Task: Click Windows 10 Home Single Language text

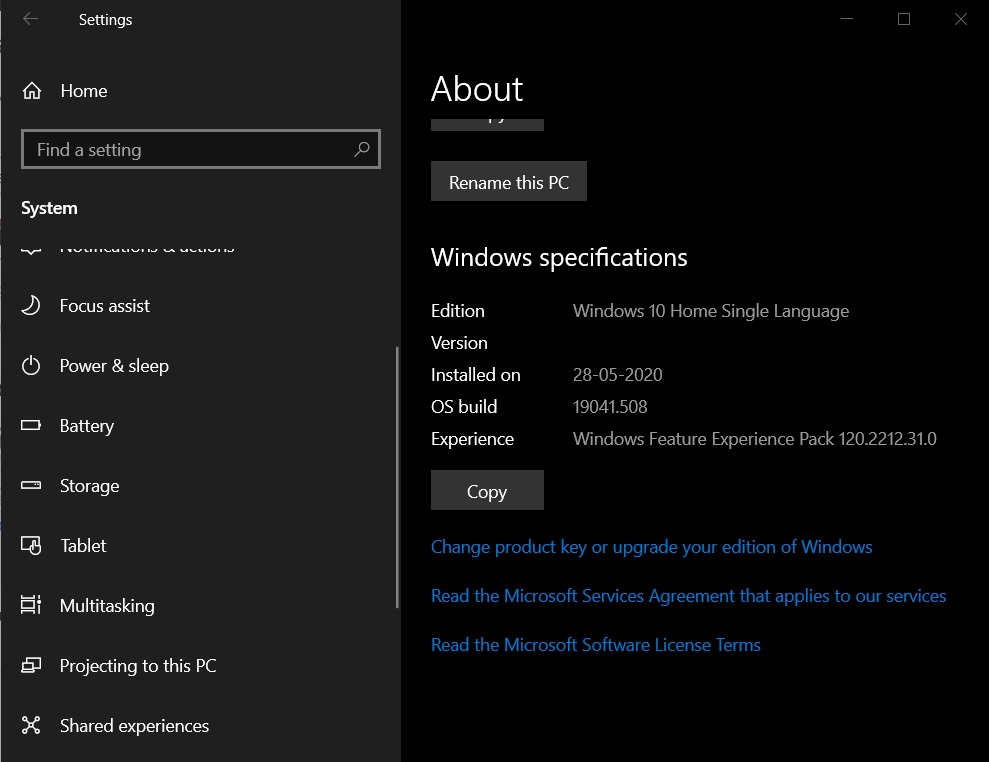Action: [710, 311]
